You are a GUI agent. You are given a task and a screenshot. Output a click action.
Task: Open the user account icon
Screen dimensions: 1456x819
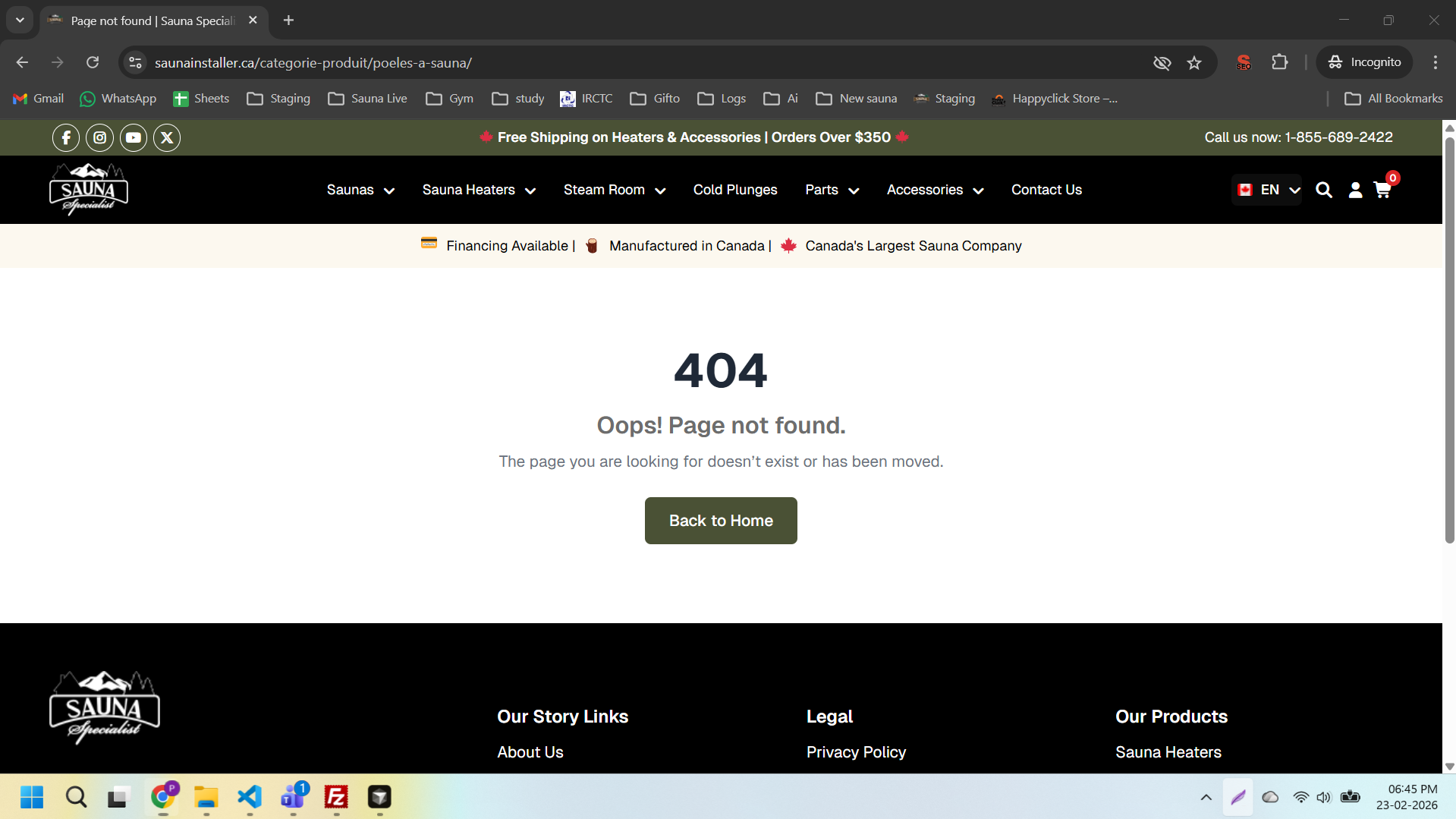point(1355,190)
